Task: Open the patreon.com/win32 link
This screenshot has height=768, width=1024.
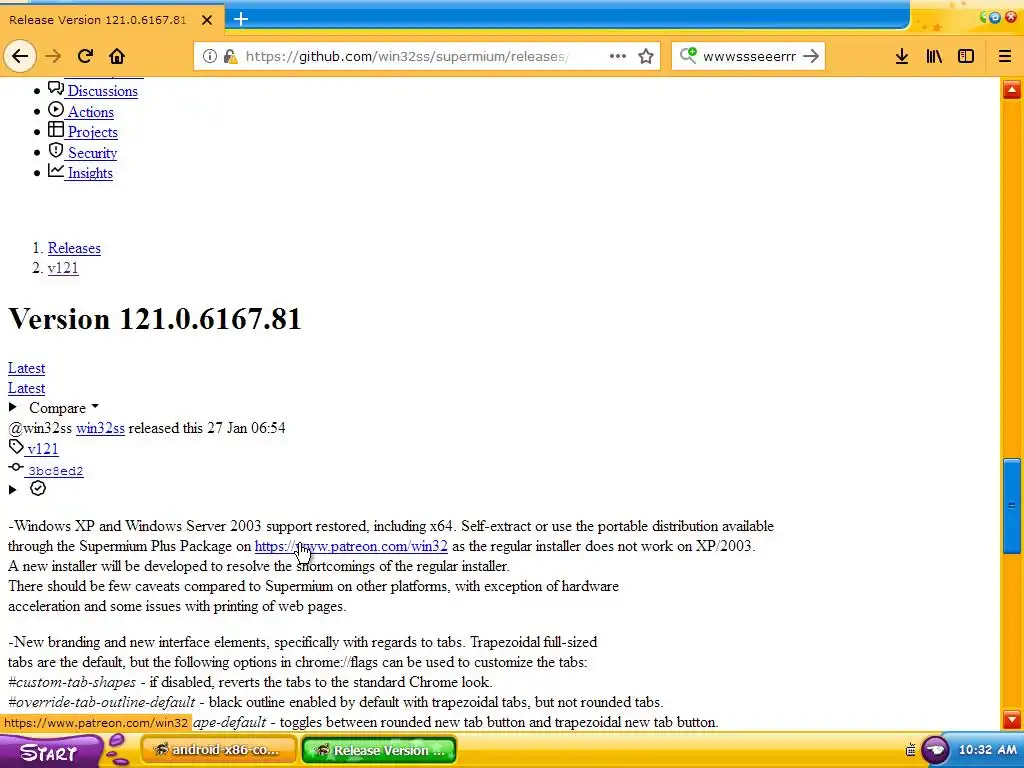Action: 351,546
